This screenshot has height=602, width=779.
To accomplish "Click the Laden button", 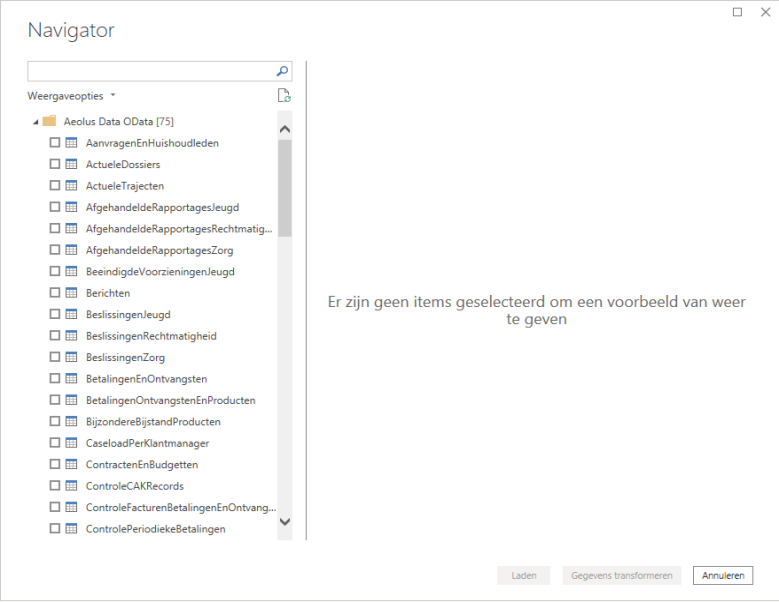I will [524, 575].
